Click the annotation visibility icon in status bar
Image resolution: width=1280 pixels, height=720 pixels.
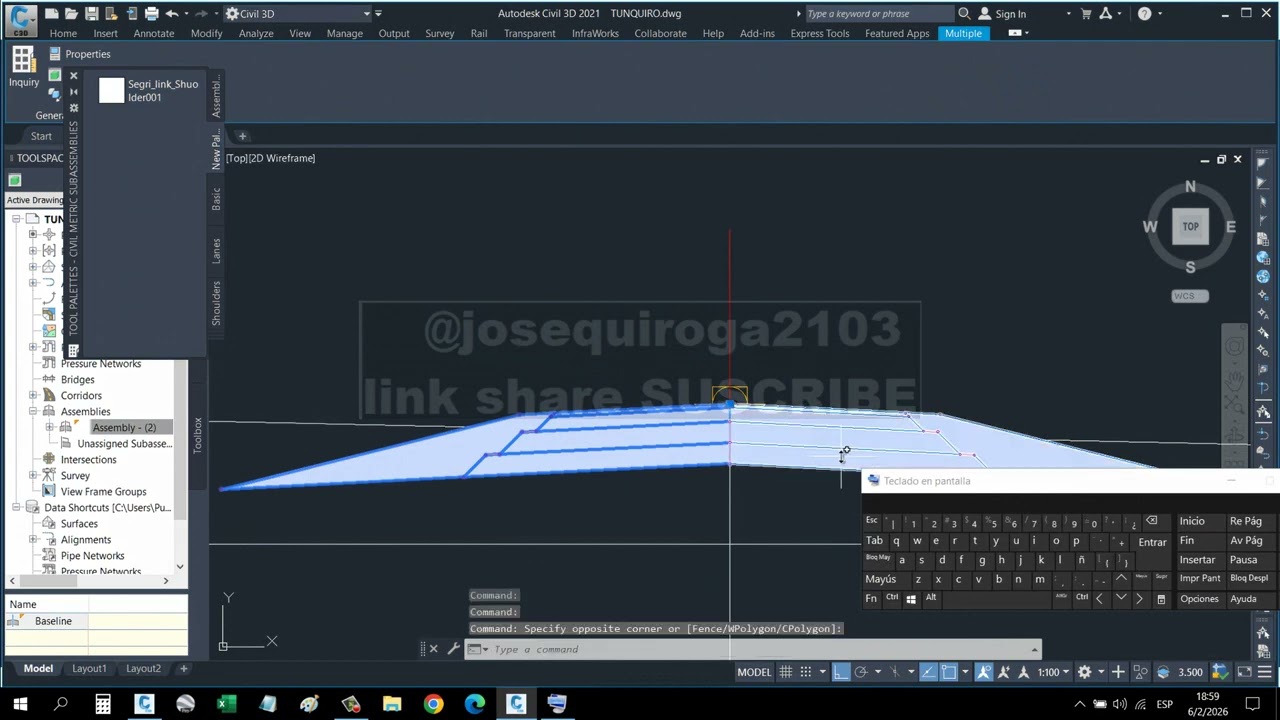pyautogui.click(x=983, y=672)
